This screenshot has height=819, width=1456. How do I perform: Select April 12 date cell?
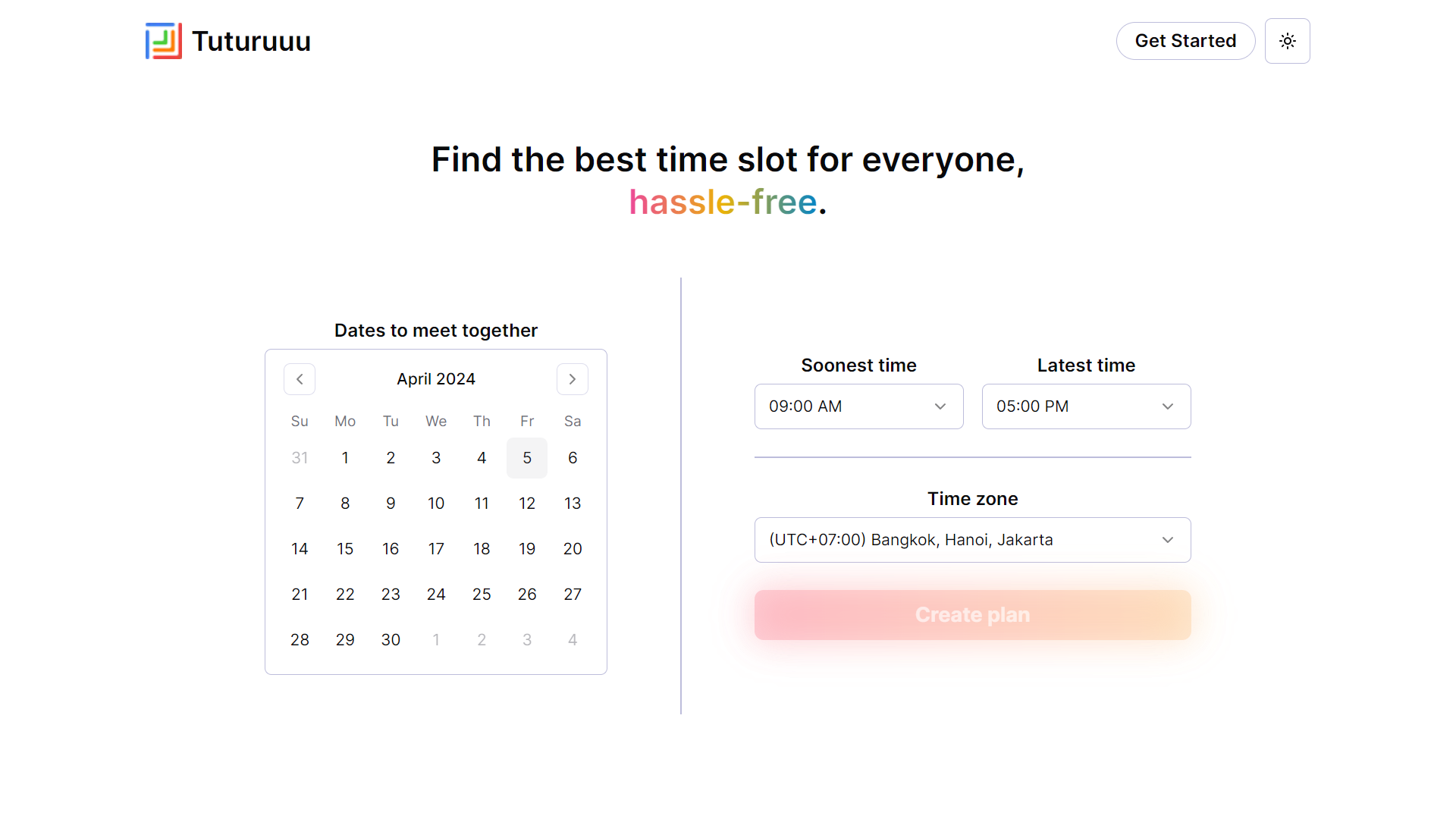pos(527,504)
